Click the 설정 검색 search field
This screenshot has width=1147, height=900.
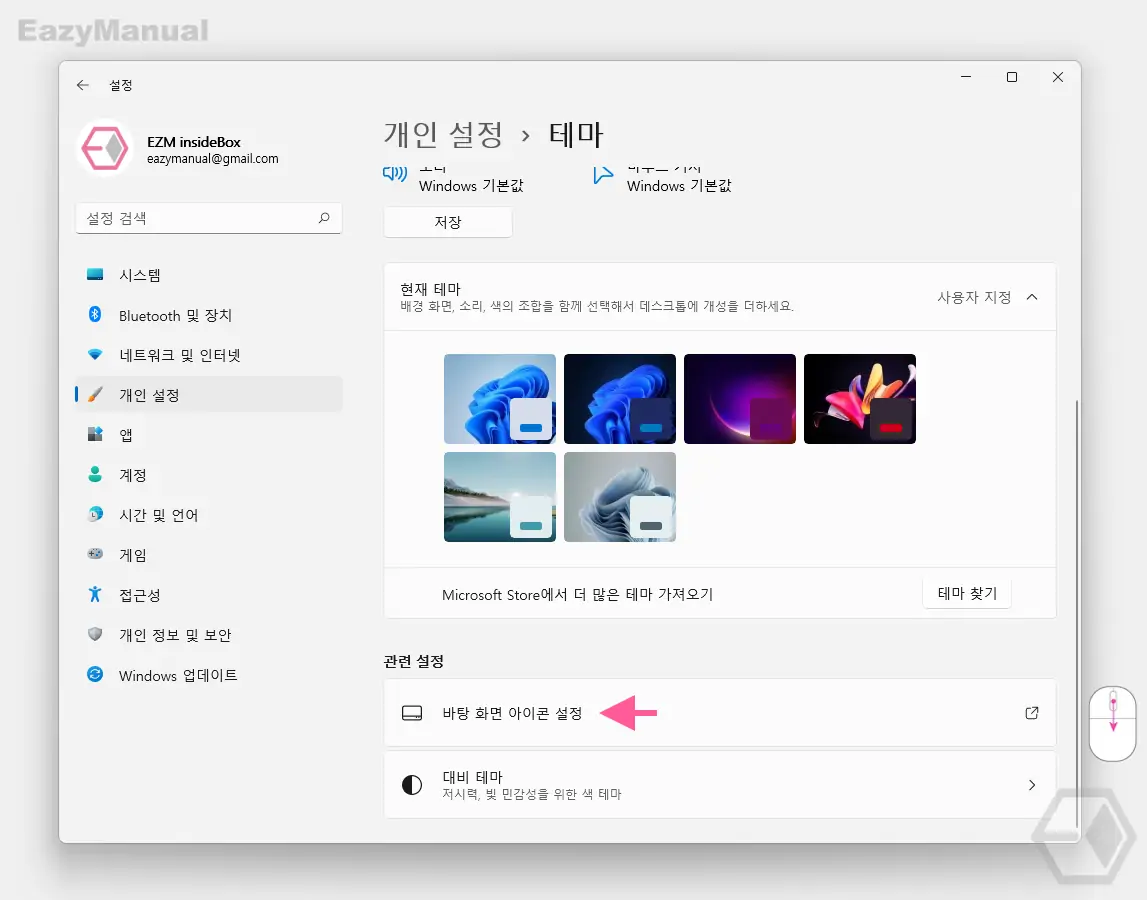point(208,218)
